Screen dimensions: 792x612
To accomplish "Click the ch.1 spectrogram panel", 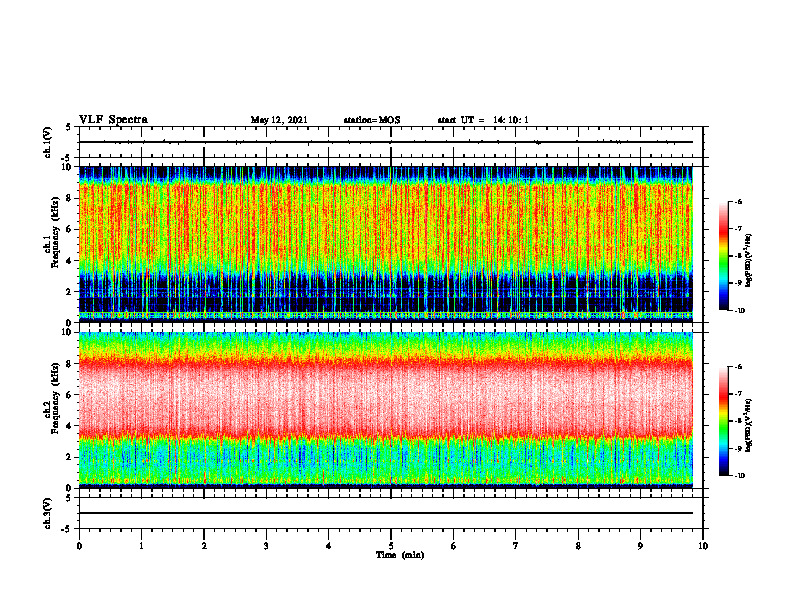I will point(385,244).
